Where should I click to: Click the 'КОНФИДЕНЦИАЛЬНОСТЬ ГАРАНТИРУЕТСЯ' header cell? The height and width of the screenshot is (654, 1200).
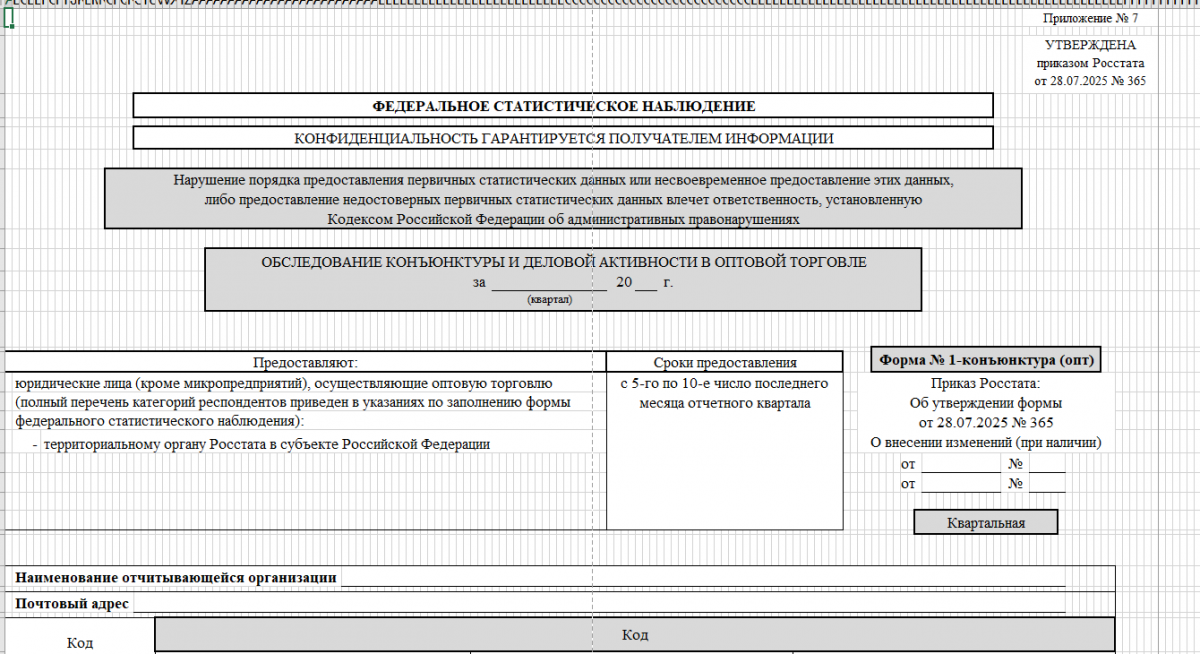point(563,138)
